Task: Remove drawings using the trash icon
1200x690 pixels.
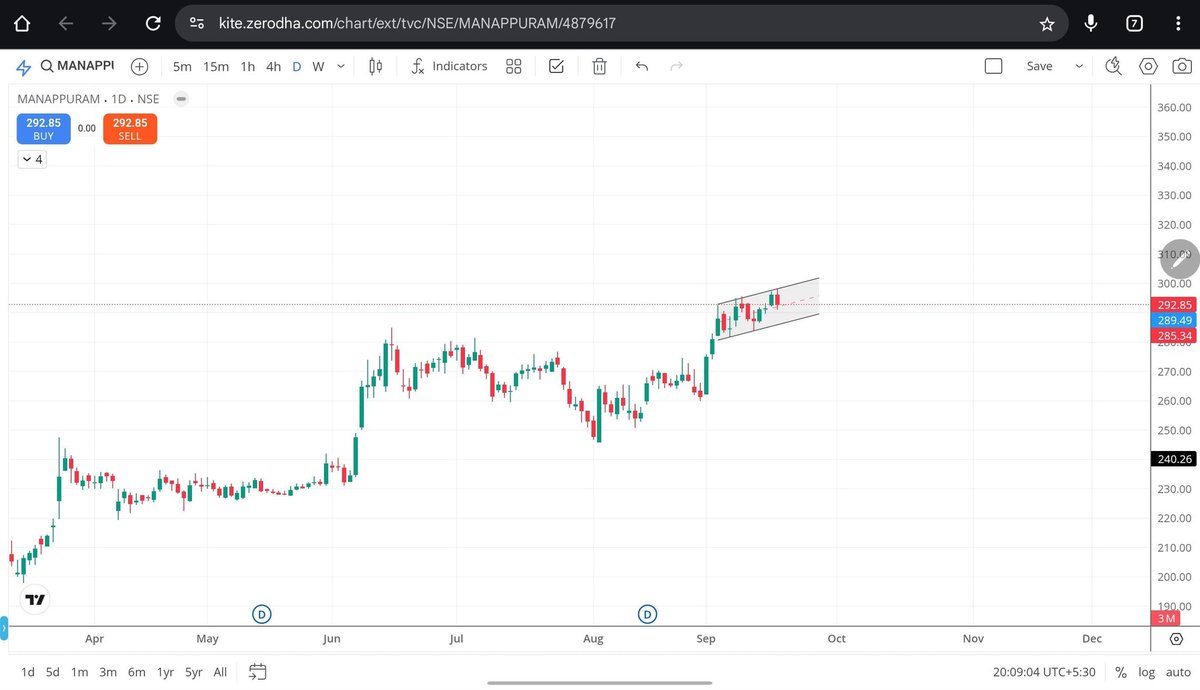Action: pos(599,66)
